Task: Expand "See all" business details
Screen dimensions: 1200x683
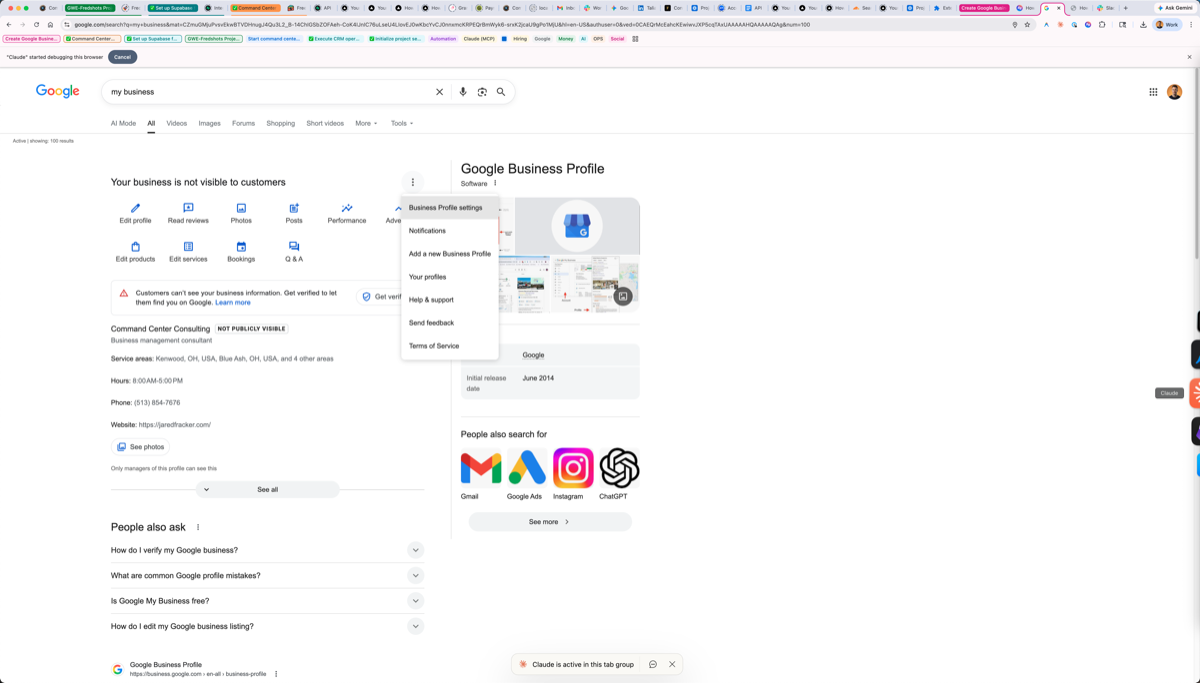Action: (267, 489)
